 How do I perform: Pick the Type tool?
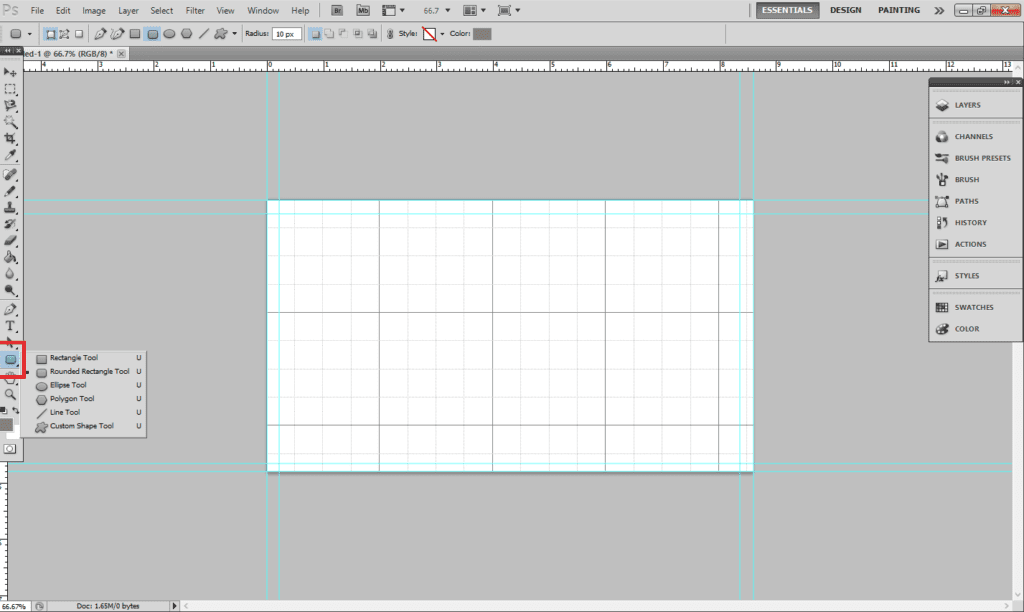coord(11,326)
